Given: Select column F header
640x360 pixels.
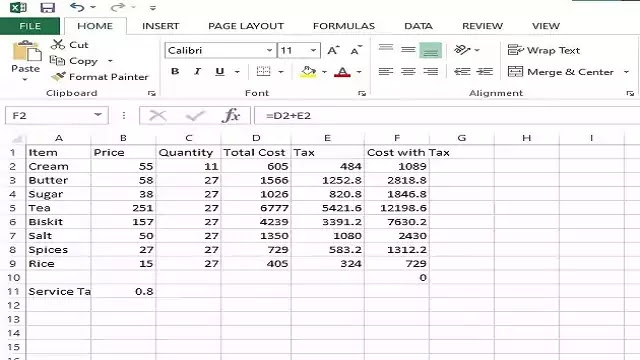Looking at the screenshot, I should tap(397, 138).
